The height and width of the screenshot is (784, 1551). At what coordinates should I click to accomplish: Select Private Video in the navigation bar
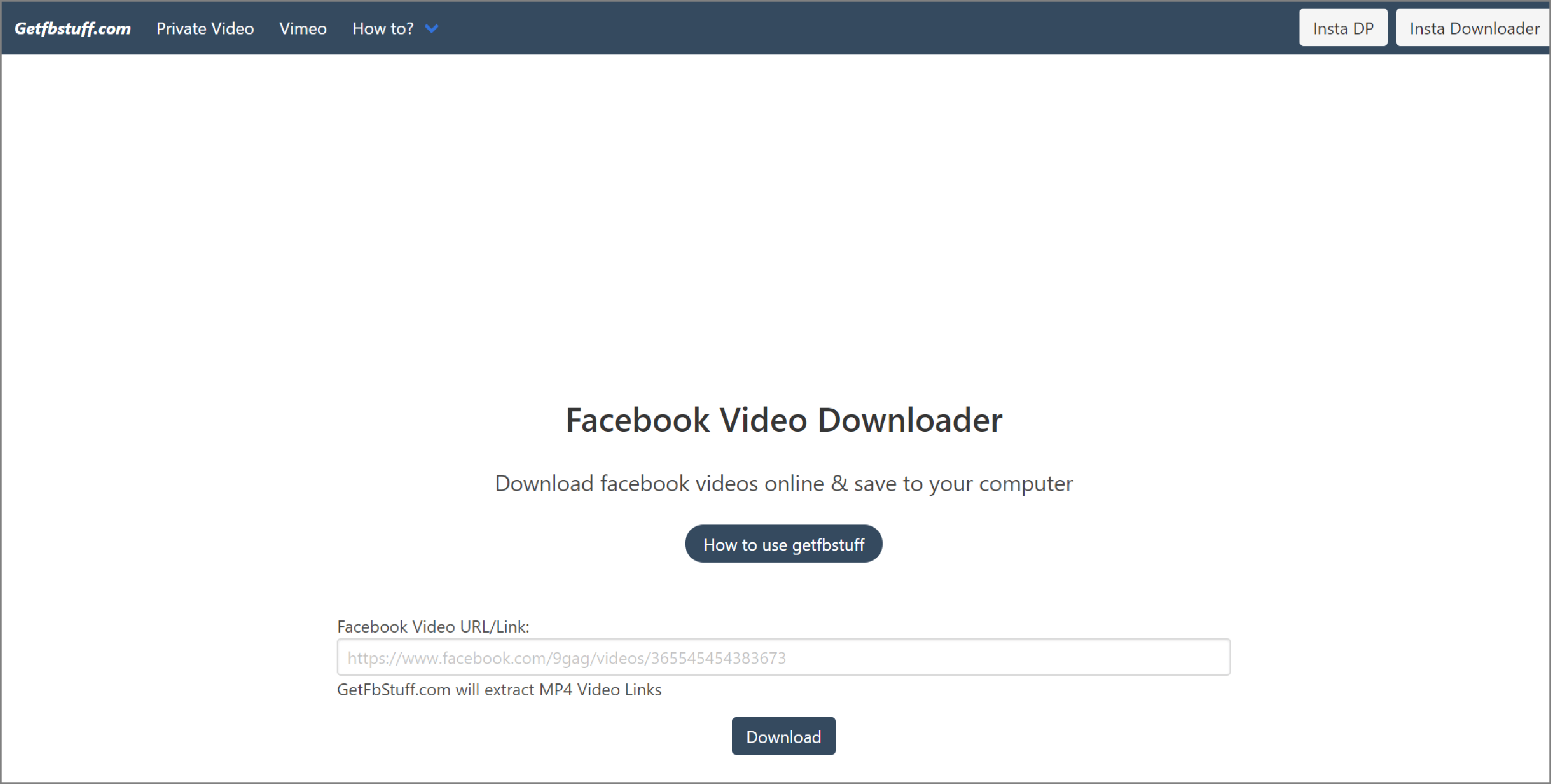205,27
